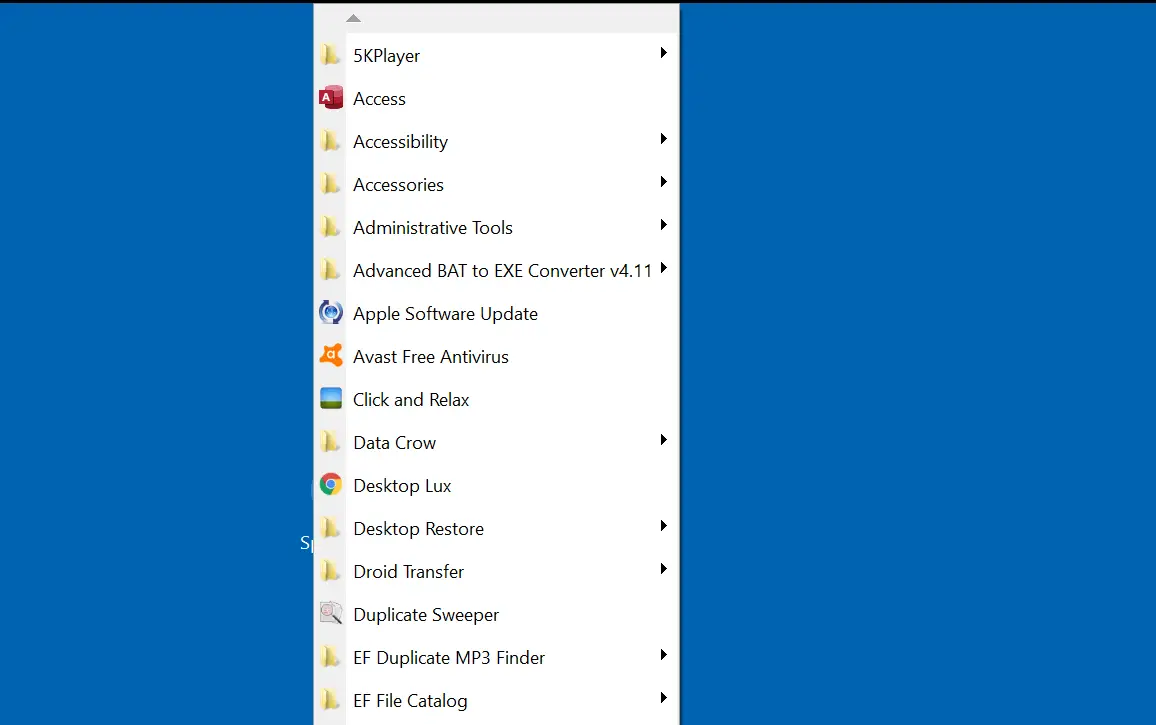Viewport: 1156px width, 725px height.
Task: Expand the Advanced BAT to EXE Converter arrow
Action: 664,268
